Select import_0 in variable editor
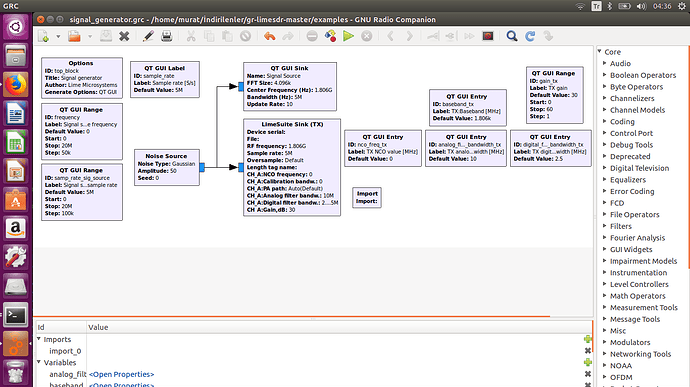690x387 pixels. point(65,351)
